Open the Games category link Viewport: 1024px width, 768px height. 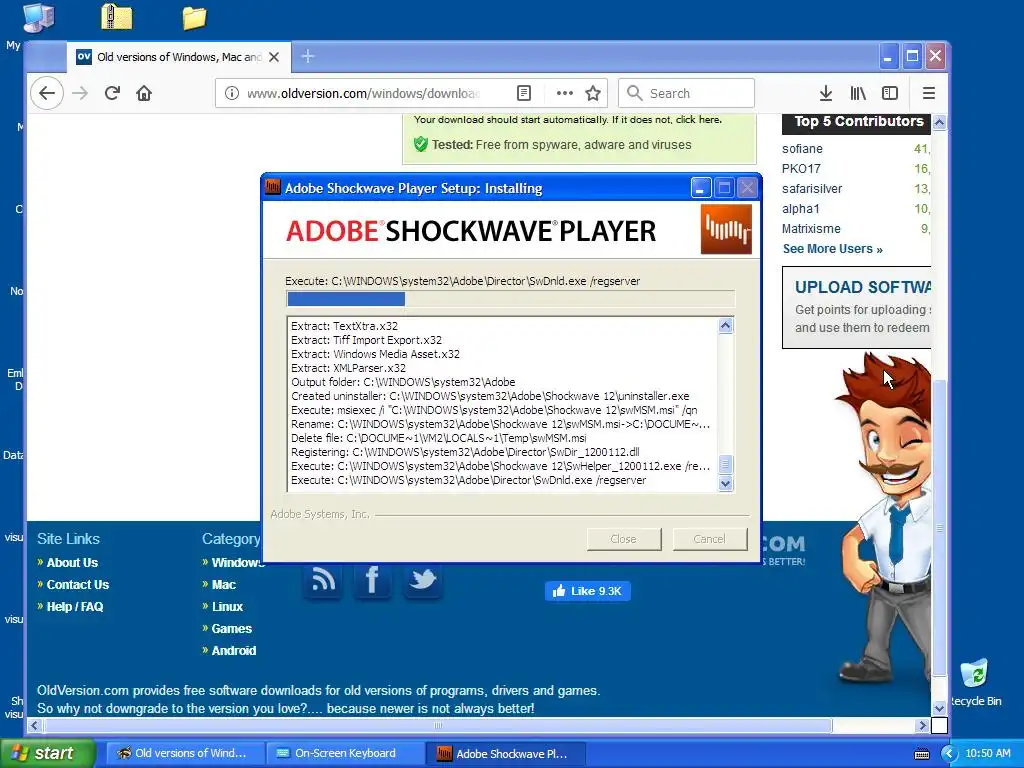point(231,629)
